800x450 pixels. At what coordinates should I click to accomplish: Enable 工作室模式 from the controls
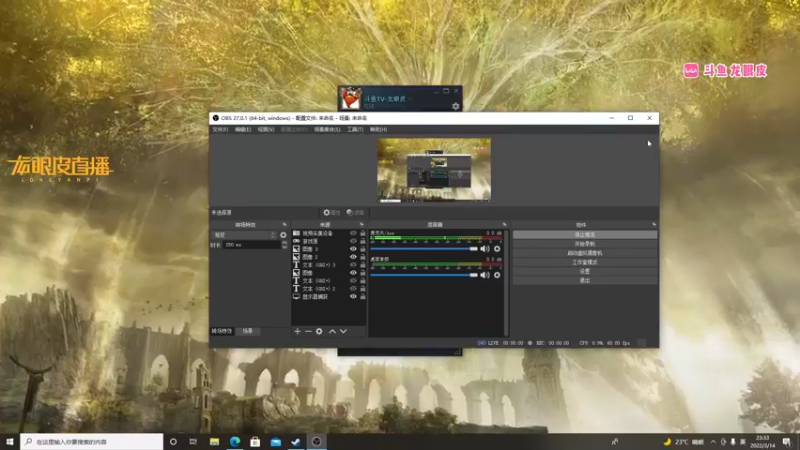click(585, 262)
